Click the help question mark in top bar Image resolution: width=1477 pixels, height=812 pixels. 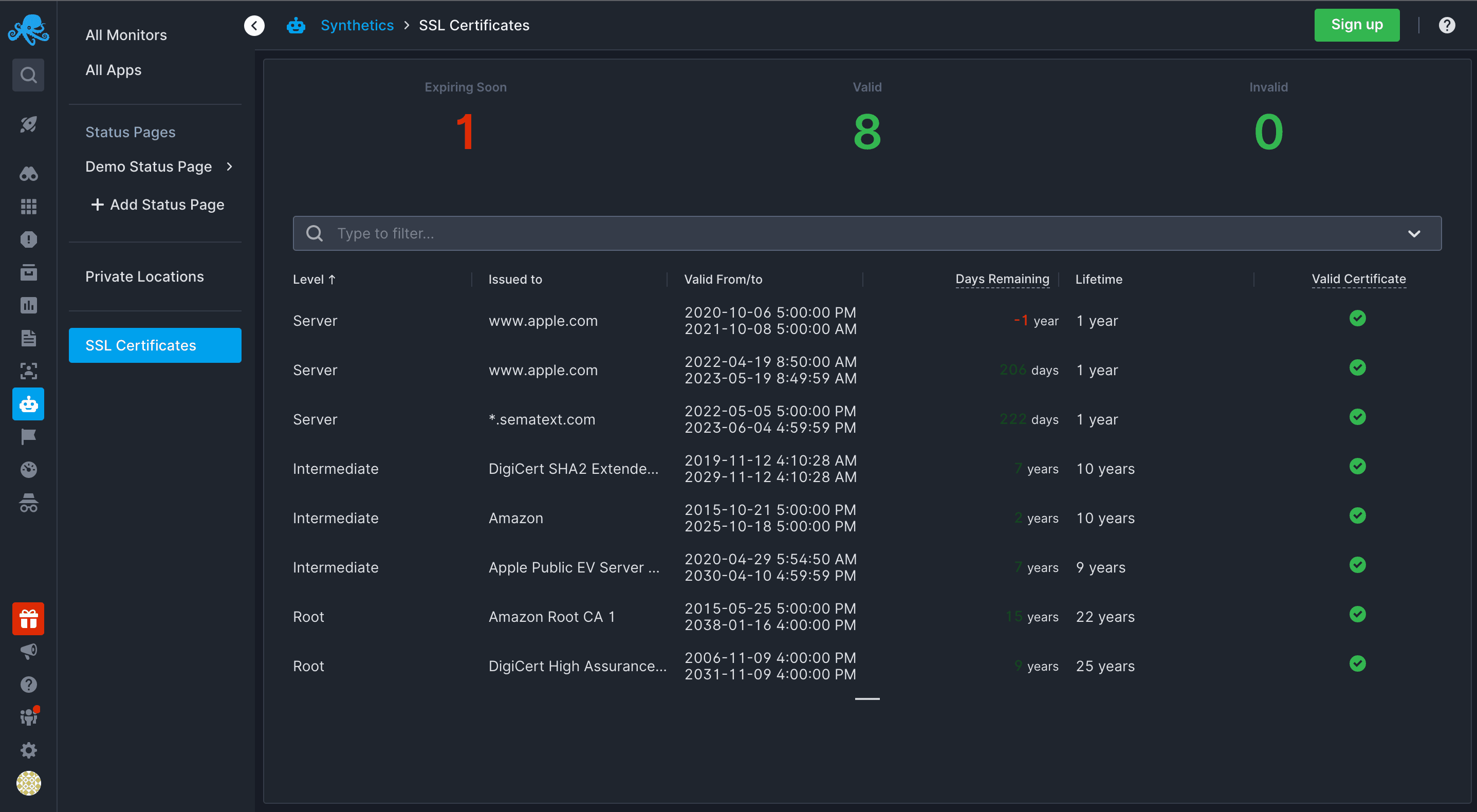[1447, 25]
